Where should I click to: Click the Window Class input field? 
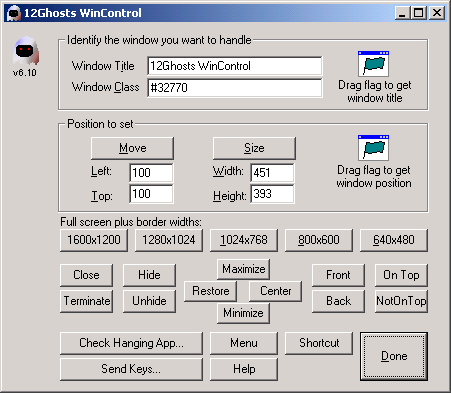[x=235, y=88]
